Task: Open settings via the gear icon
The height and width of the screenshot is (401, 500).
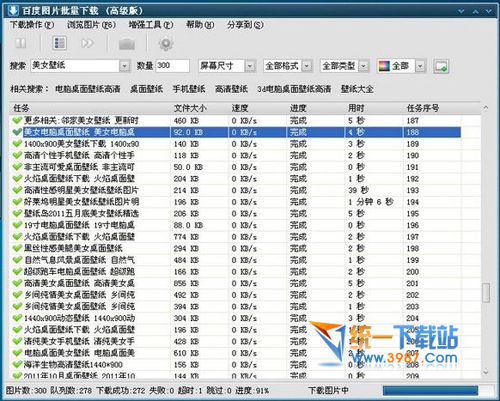Action: (166, 44)
